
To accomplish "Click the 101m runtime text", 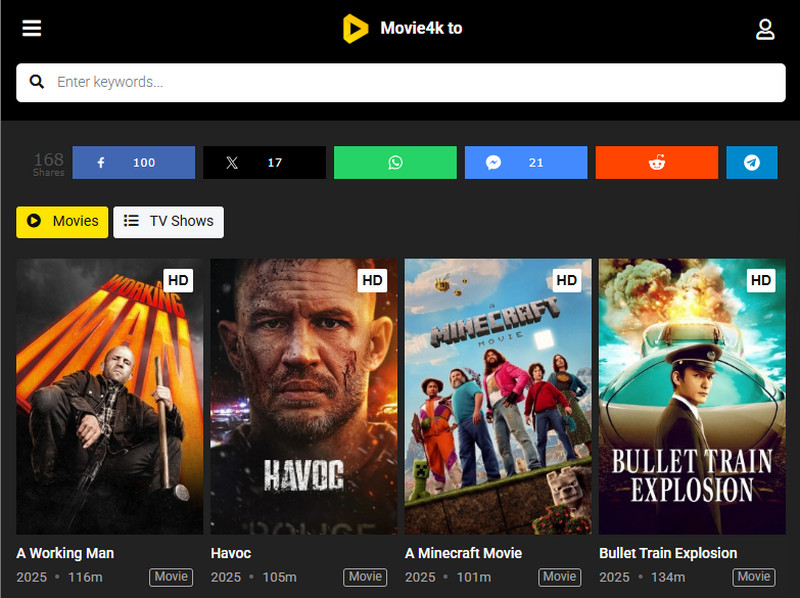I will click(474, 578).
